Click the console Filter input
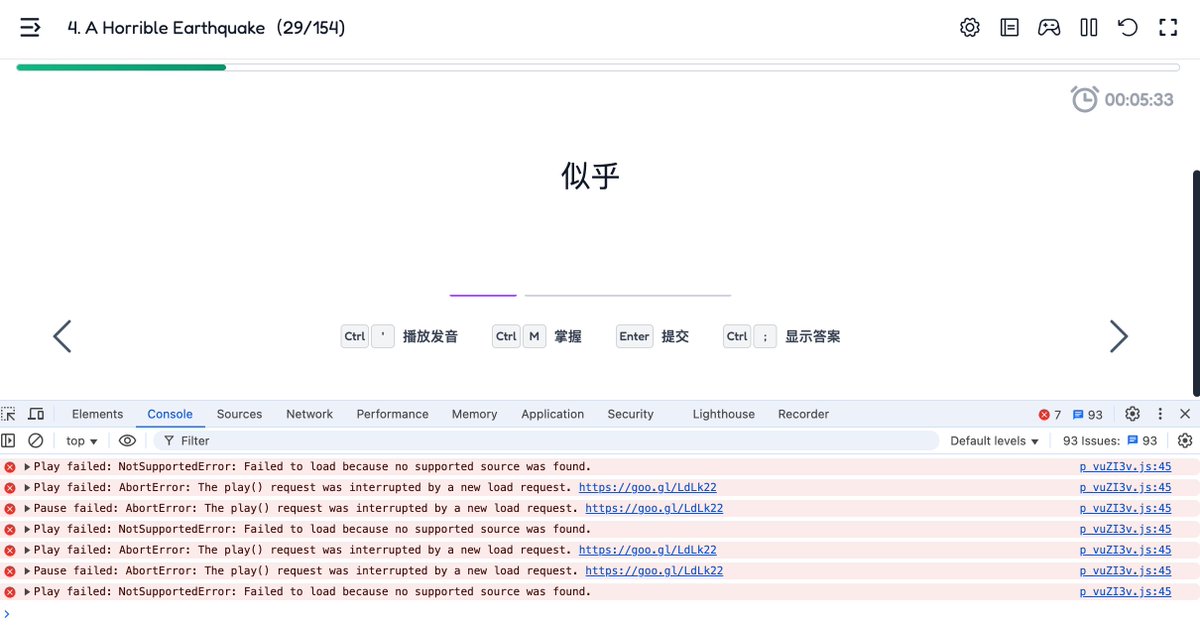This screenshot has height=625, width=1200. pyautogui.click(x=546, y=440)
